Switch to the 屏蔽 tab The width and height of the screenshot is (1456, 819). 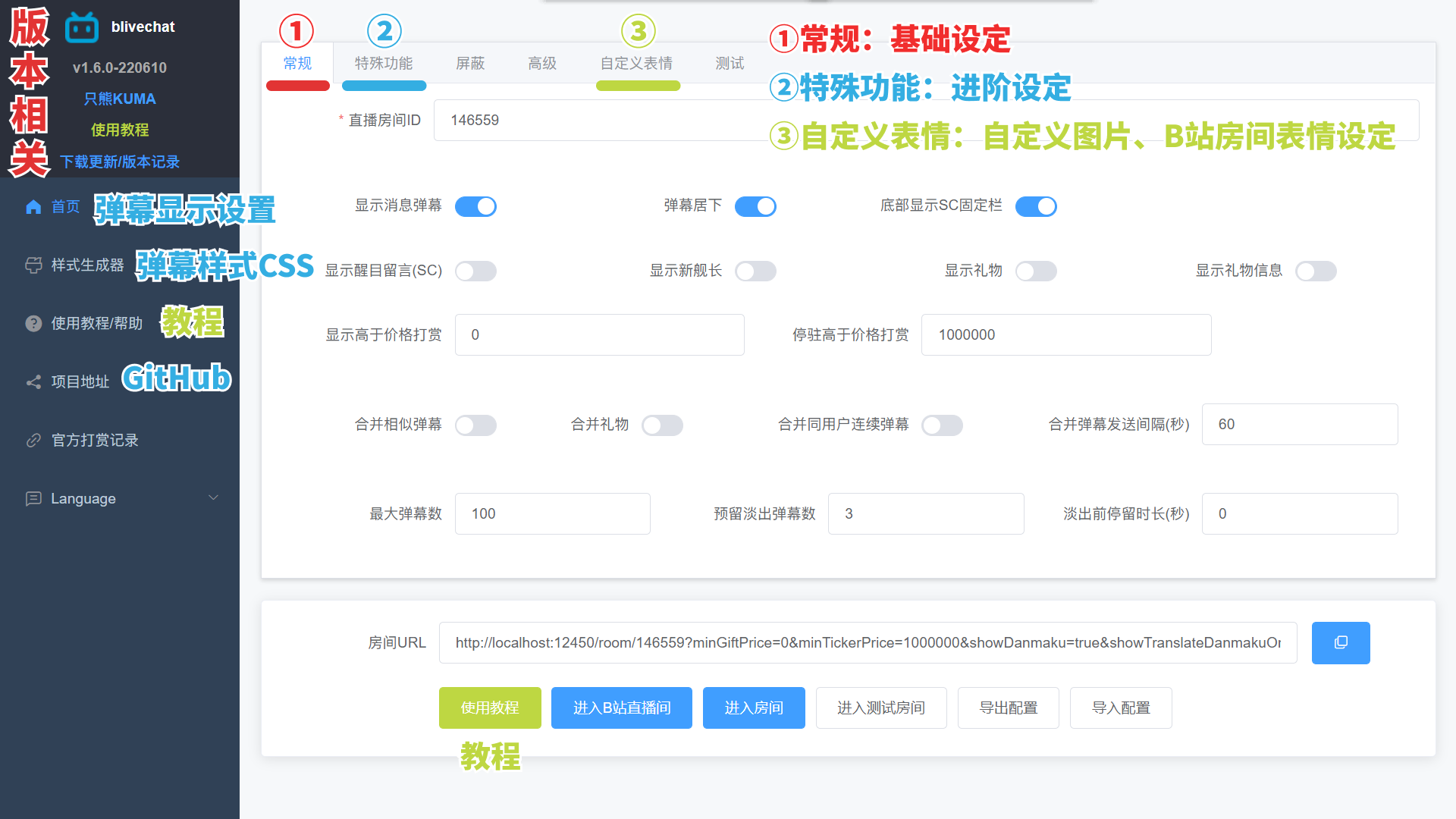pyautogui.click(x=470, y=64)
